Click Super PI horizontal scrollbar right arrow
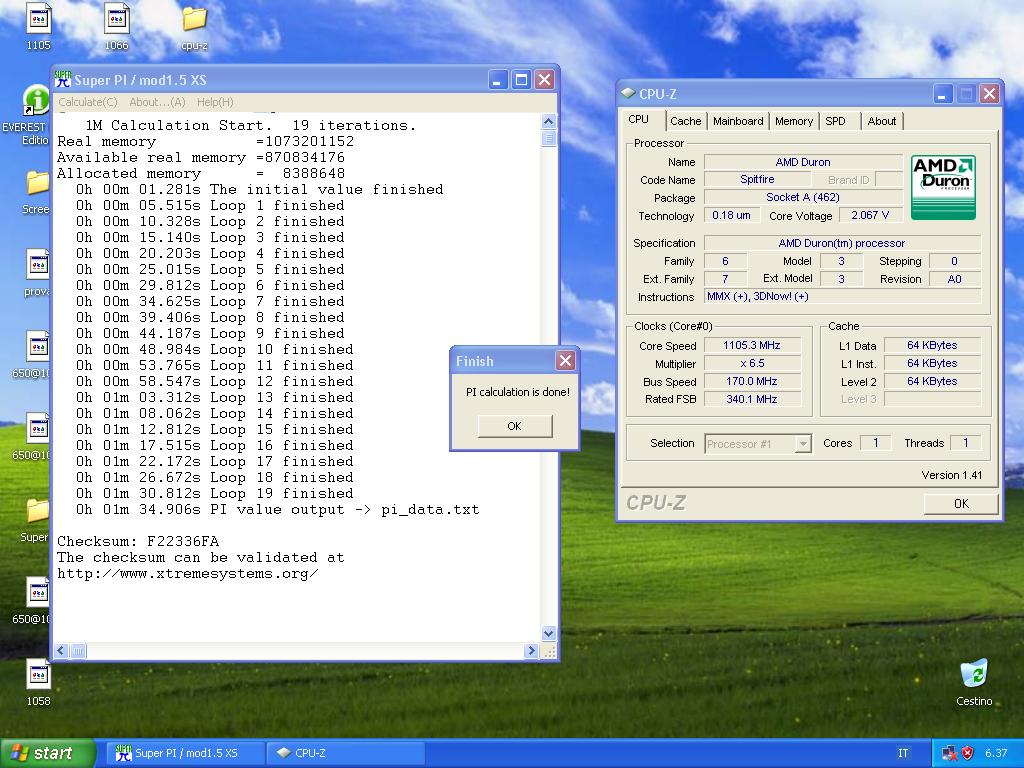 (x=531, y=650)
